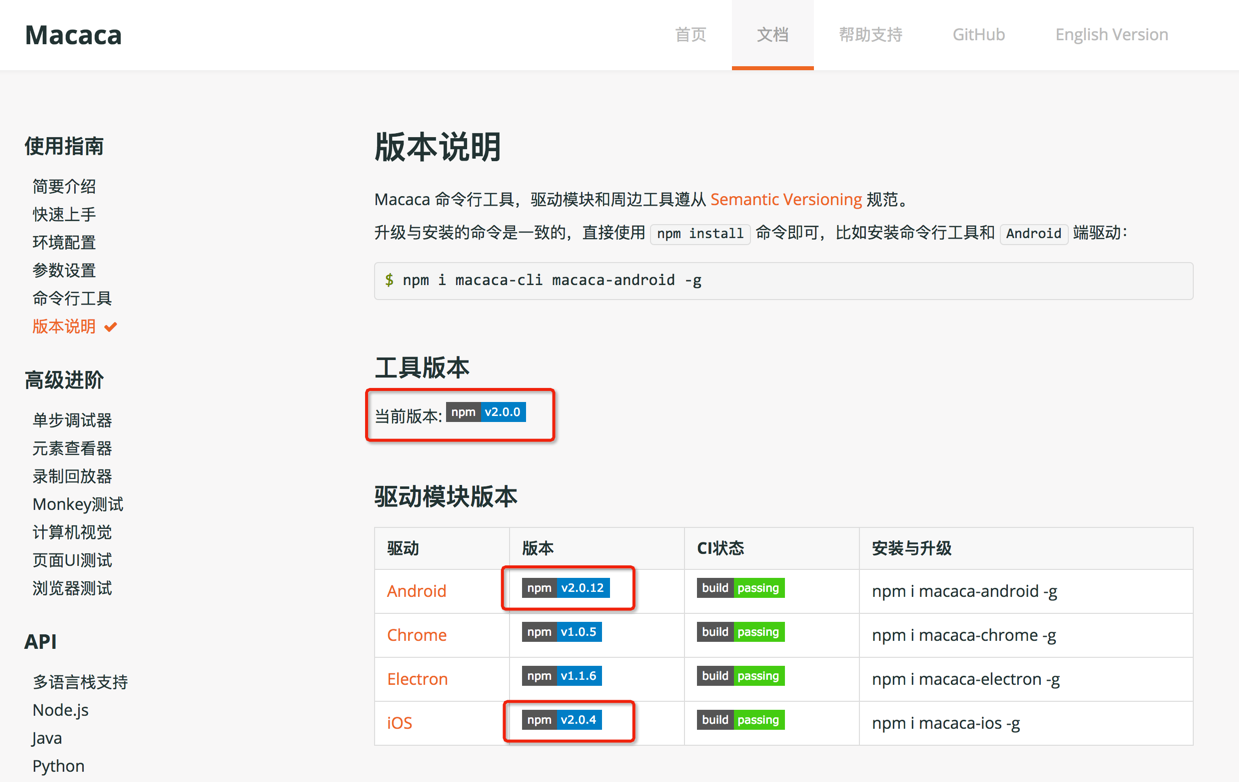Click Chrome row build passing badge
The image size is (1239, 782).
pos(741,632)
